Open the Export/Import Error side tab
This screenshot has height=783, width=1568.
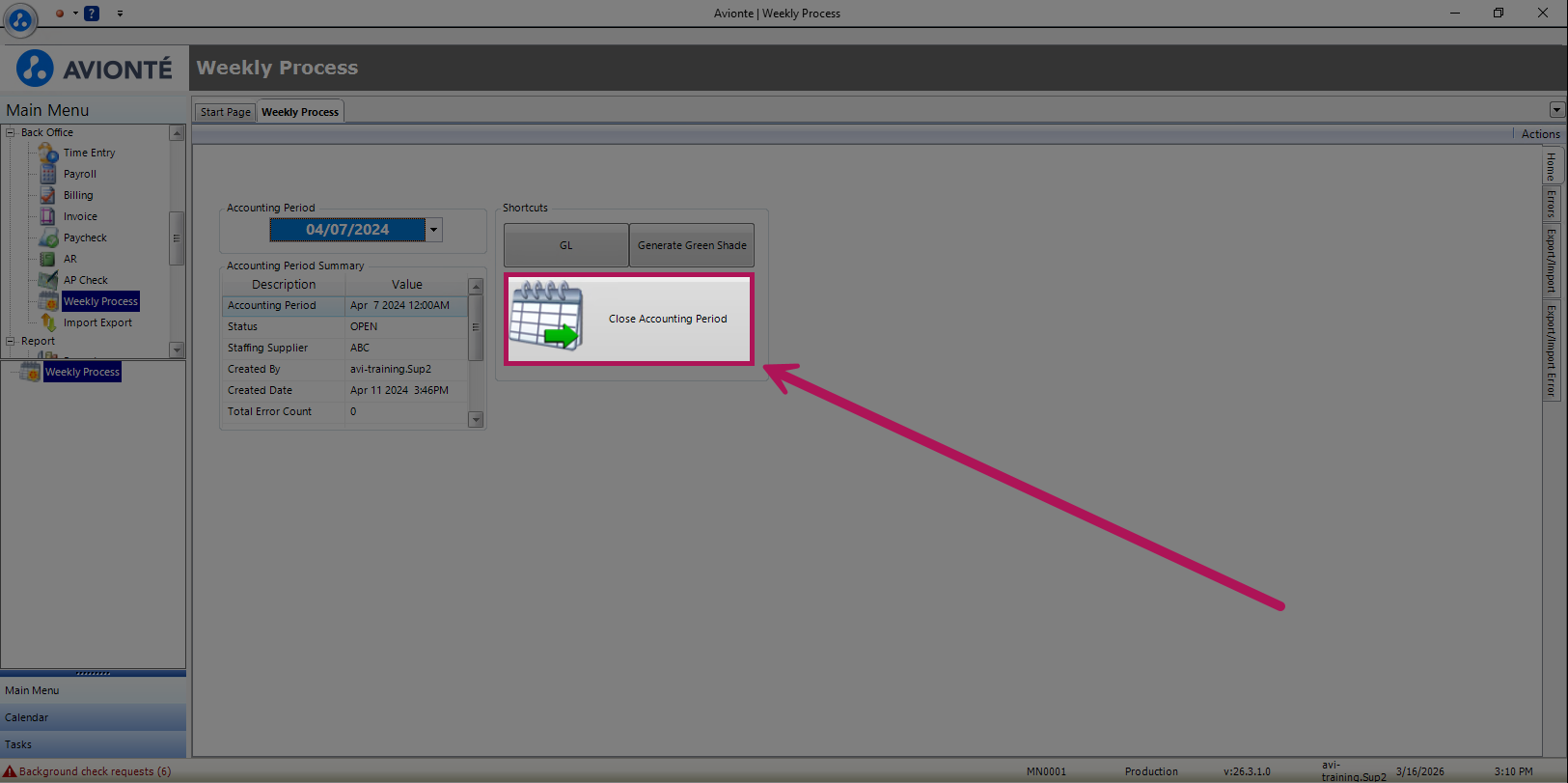click(x=1552, y=350)
